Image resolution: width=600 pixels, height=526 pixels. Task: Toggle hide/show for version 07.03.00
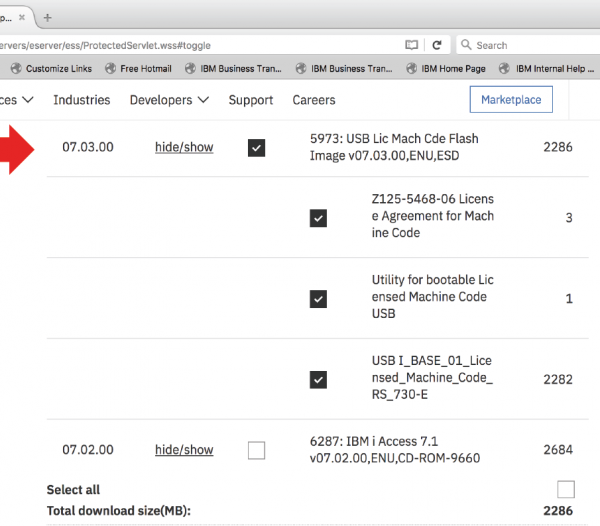pyautogui.click(x=184, y=147)
